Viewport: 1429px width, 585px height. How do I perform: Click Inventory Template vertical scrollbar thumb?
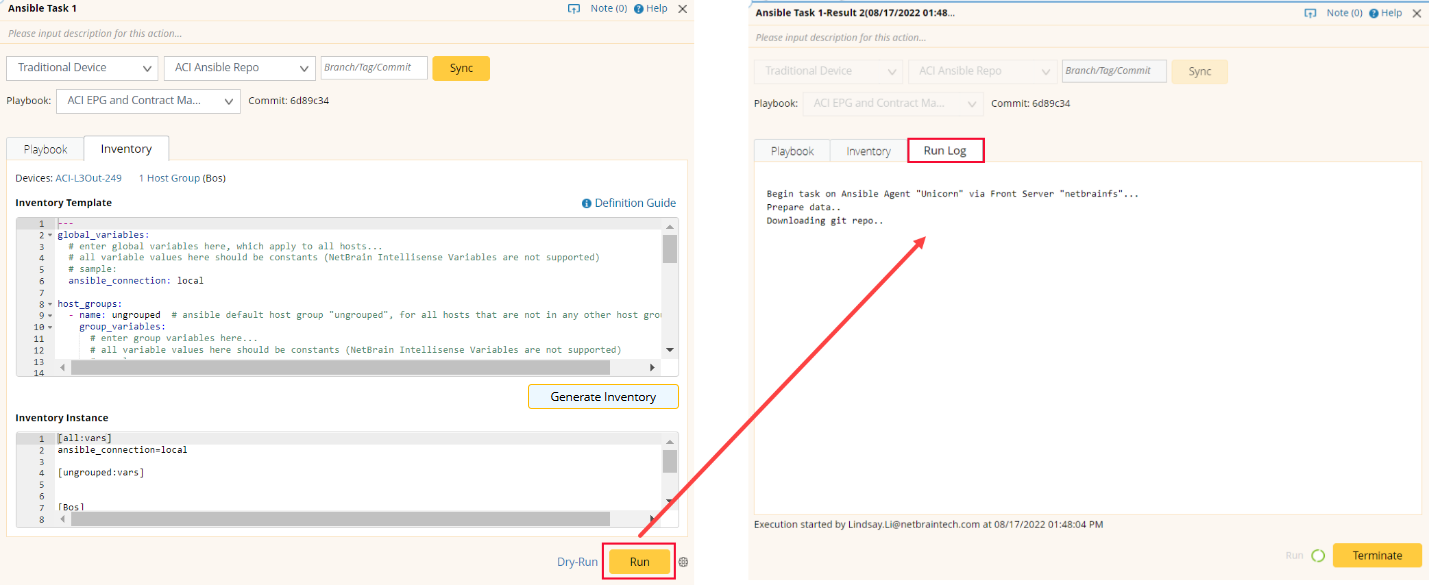pos(670,248)
